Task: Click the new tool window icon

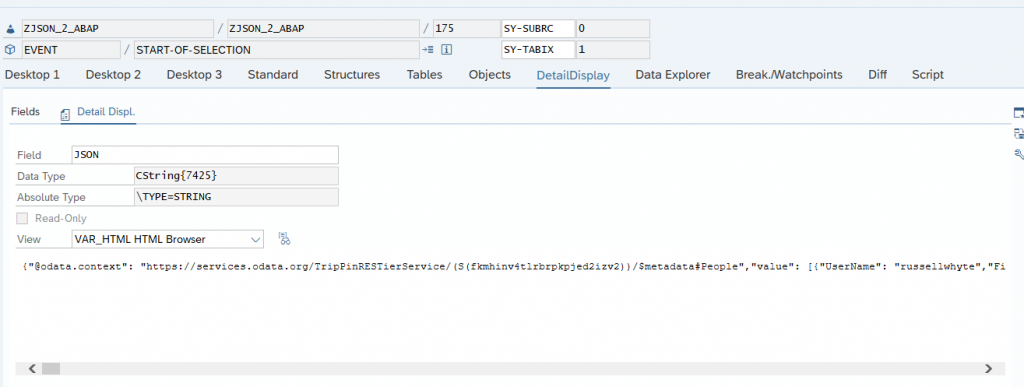Action: (x=1018, y=113)
